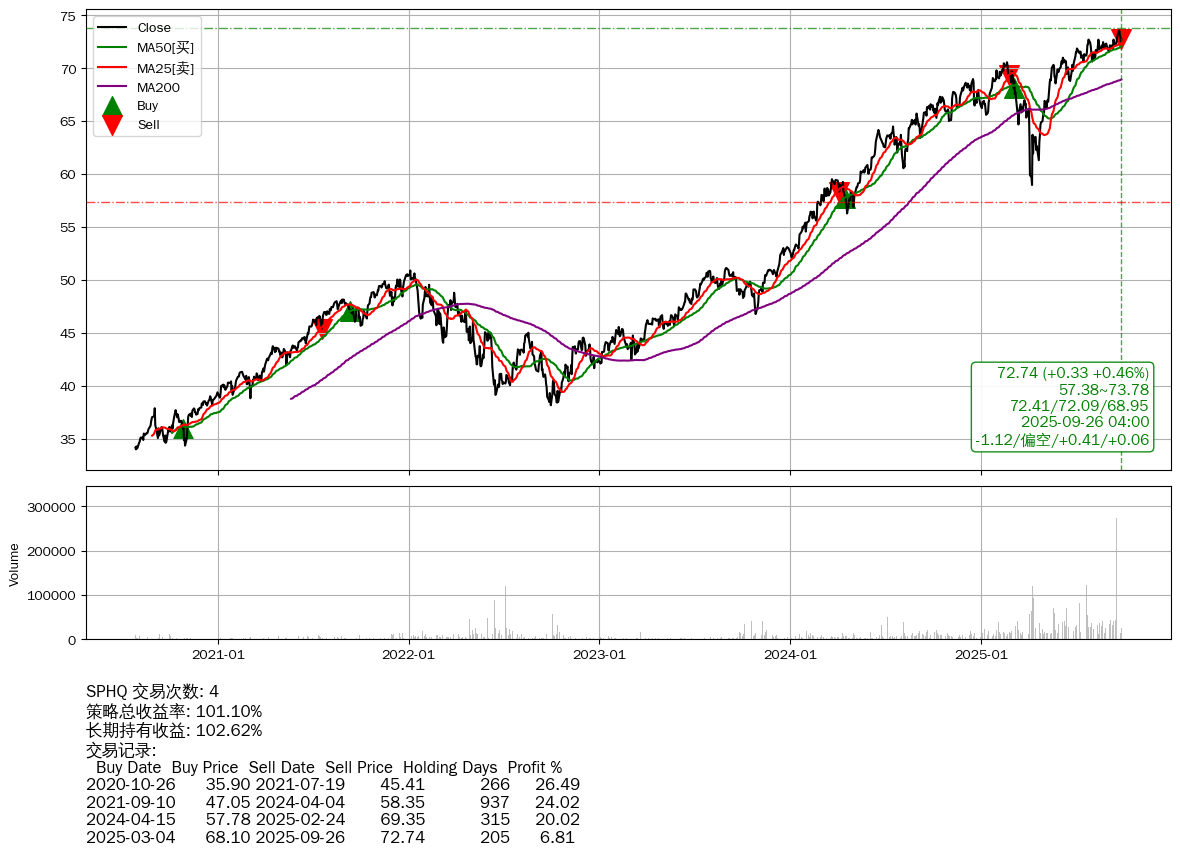The width and height of the screenshot is (1180, 855).
Task: Select the Buy marker from September 2021
Action: (x=349, y=313)
